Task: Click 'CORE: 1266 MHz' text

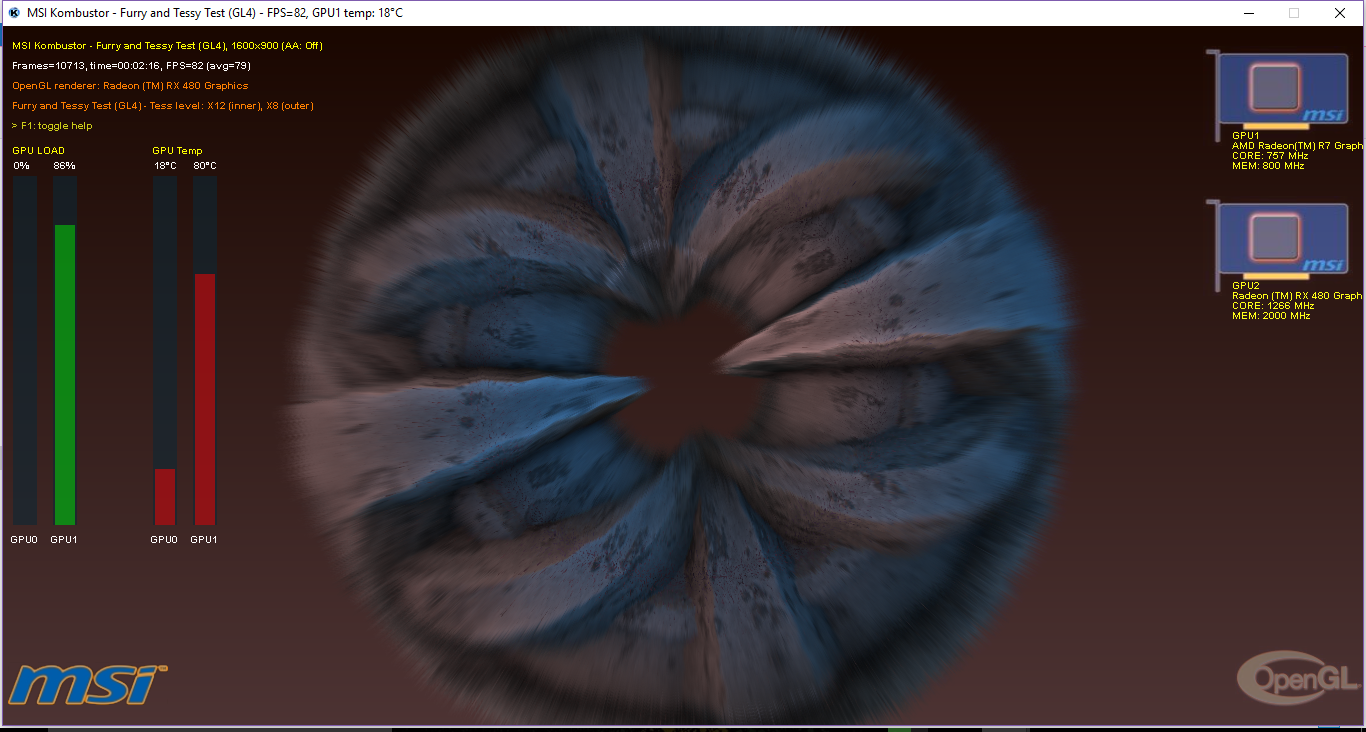Action: point(1273,306)
